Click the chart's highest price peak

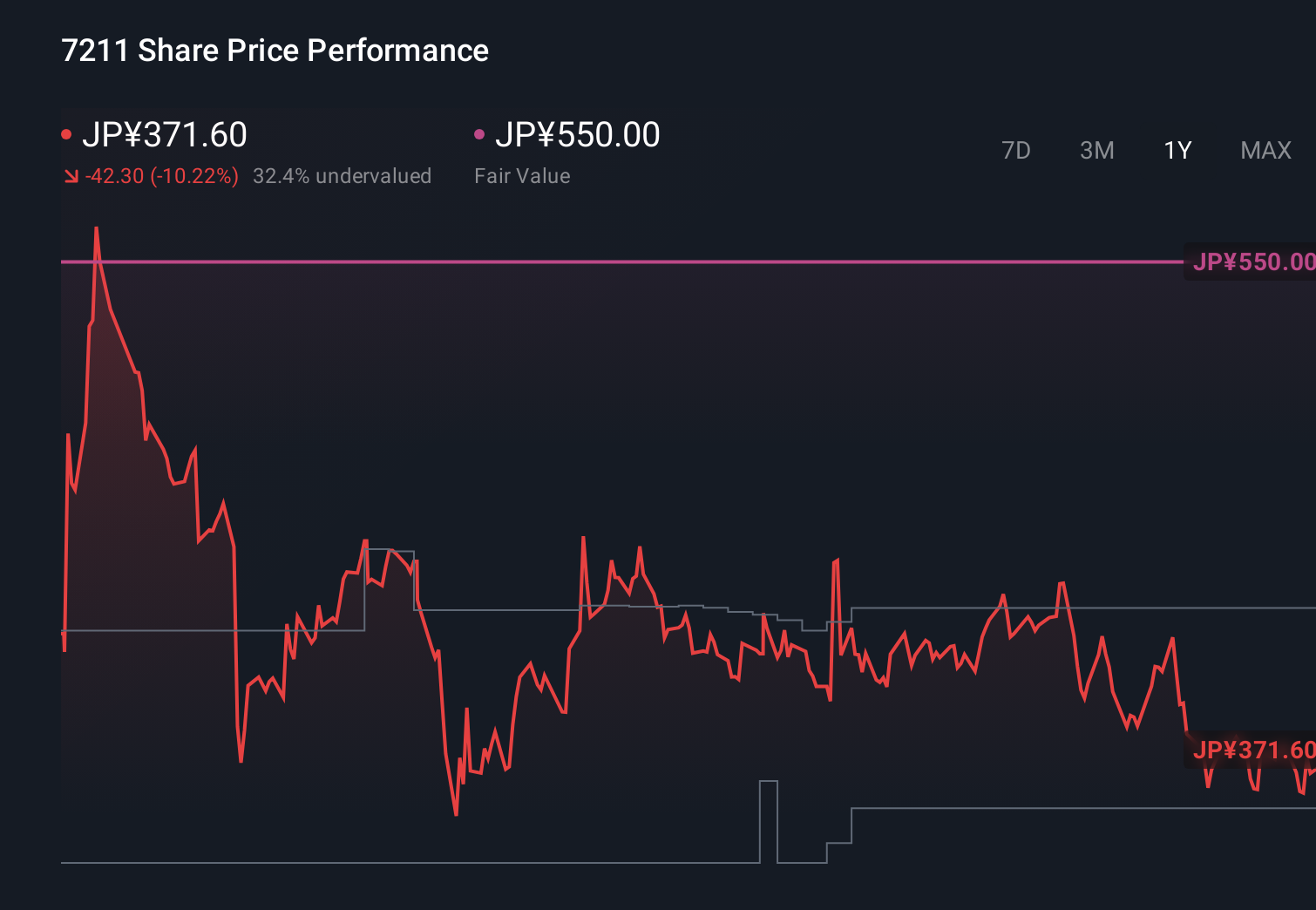(x=97, y=227)
